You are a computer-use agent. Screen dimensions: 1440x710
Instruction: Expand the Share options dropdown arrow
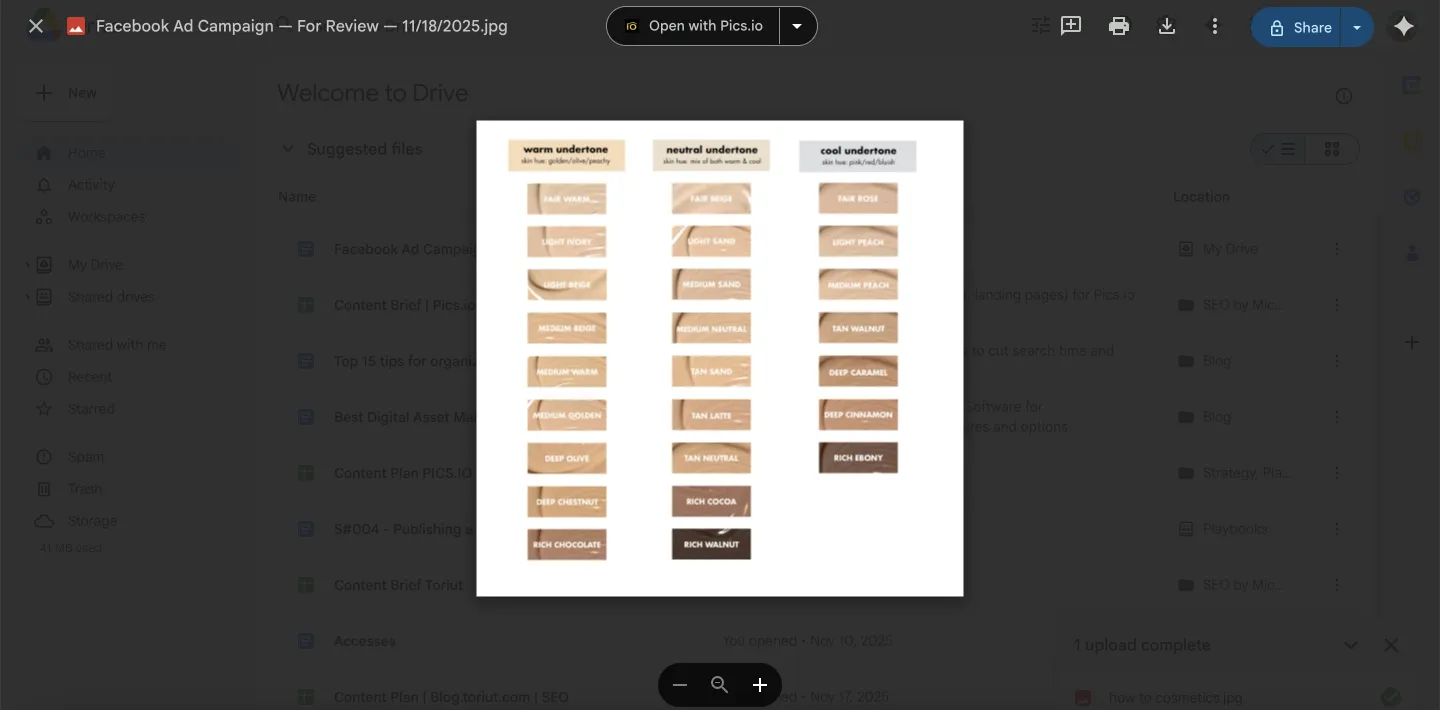pos(1357,27)
